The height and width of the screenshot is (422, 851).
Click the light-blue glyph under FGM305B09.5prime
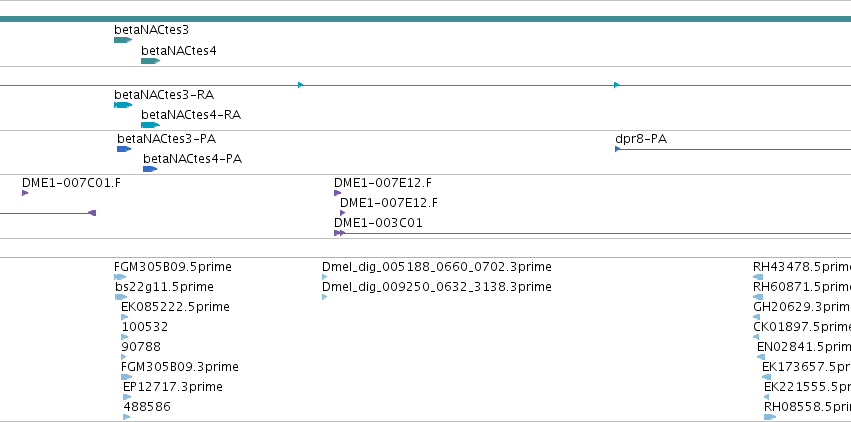[x=120, y=277]
